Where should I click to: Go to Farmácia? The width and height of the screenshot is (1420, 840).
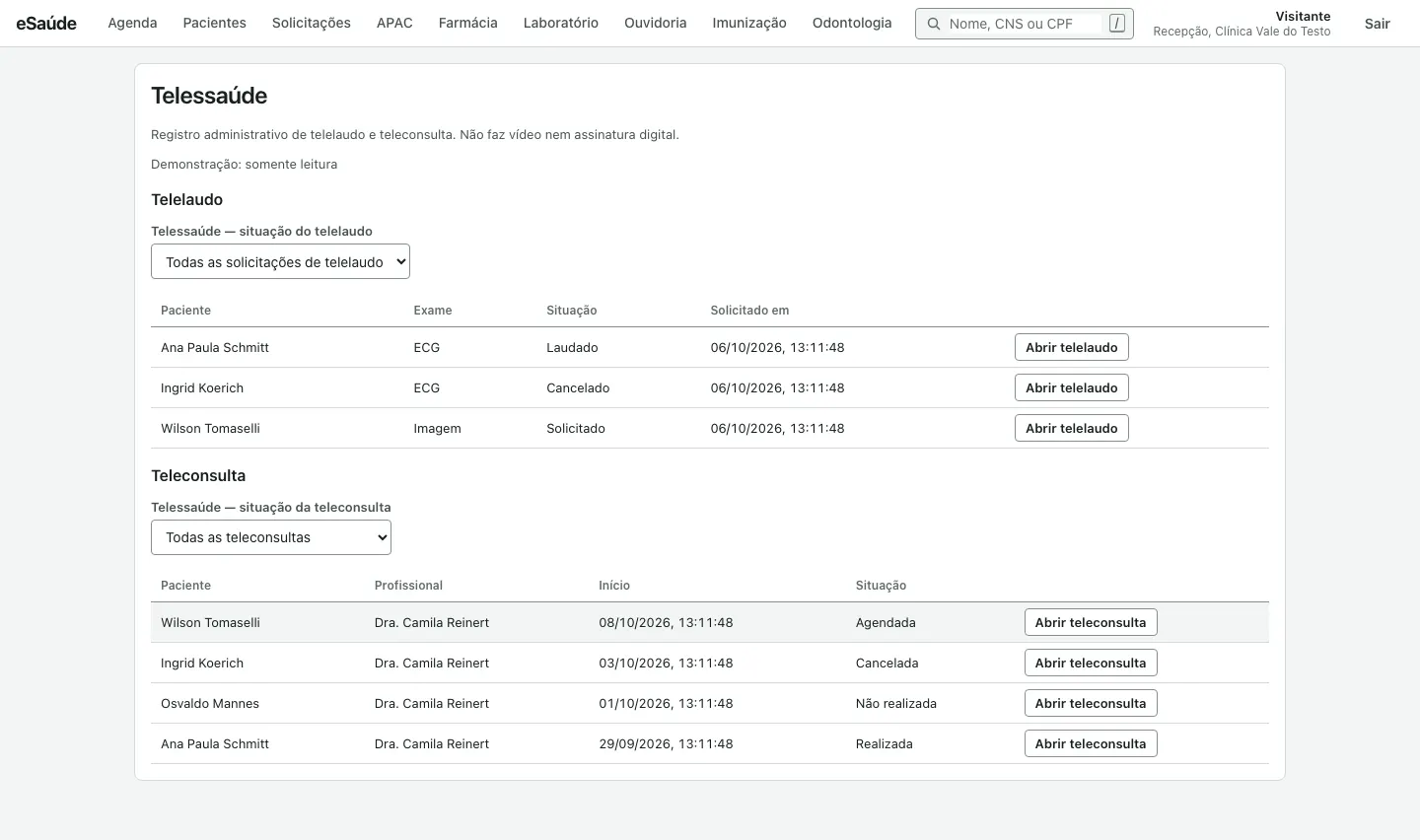point(468,24)
